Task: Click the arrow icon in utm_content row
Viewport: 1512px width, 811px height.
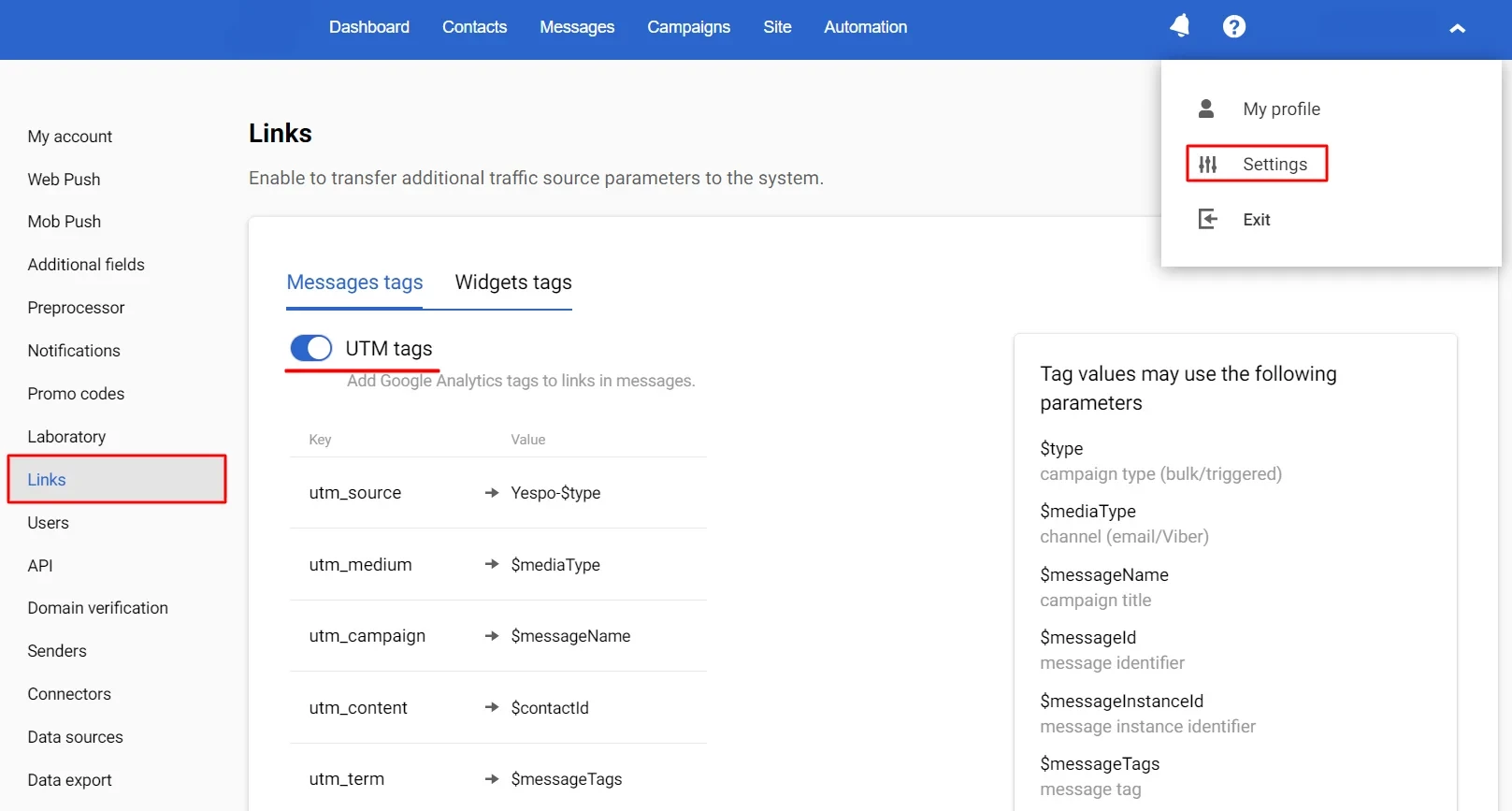Action: [492, 707]
